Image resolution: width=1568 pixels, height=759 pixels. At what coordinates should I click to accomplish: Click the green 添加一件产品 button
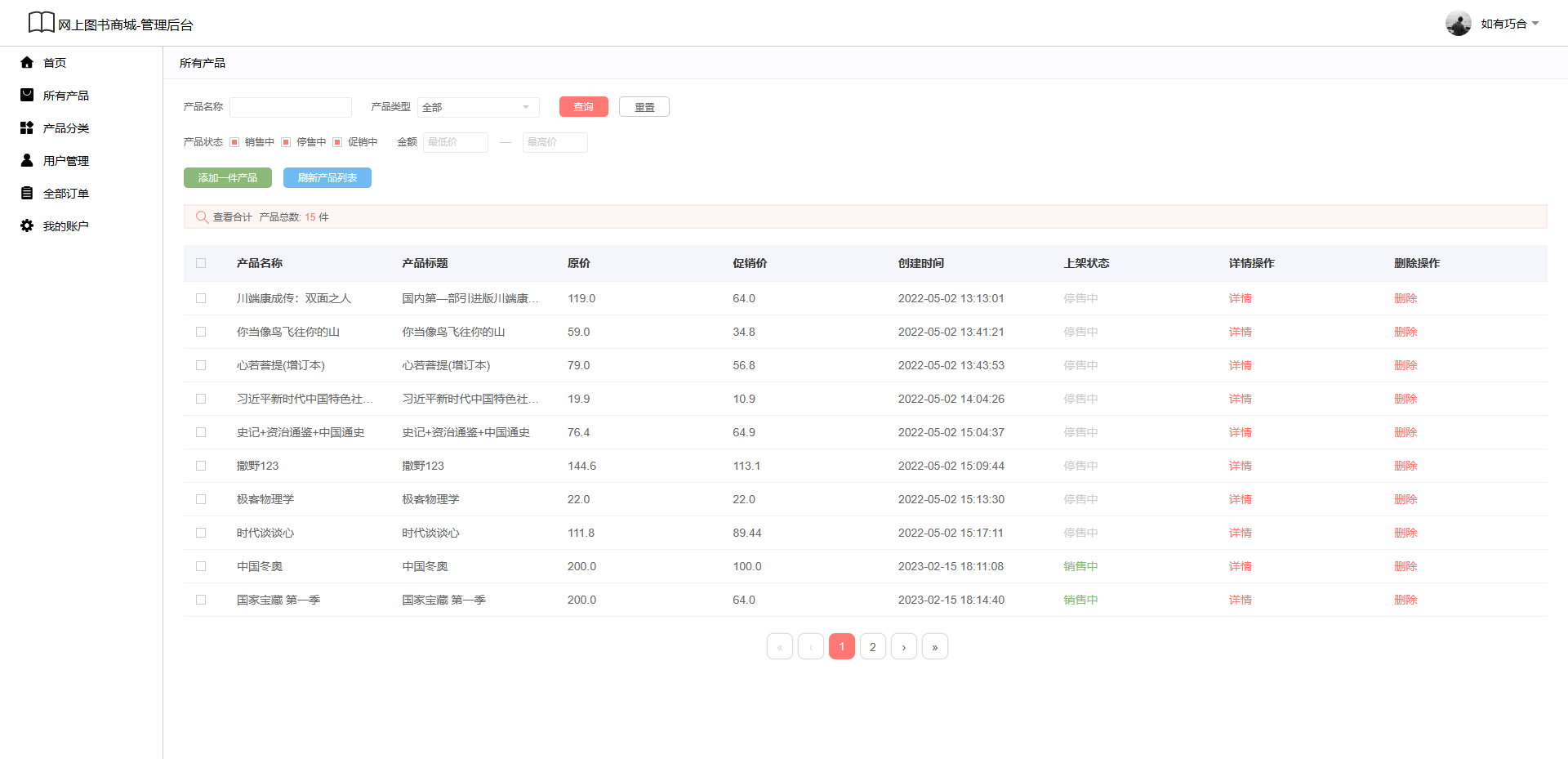227,178
